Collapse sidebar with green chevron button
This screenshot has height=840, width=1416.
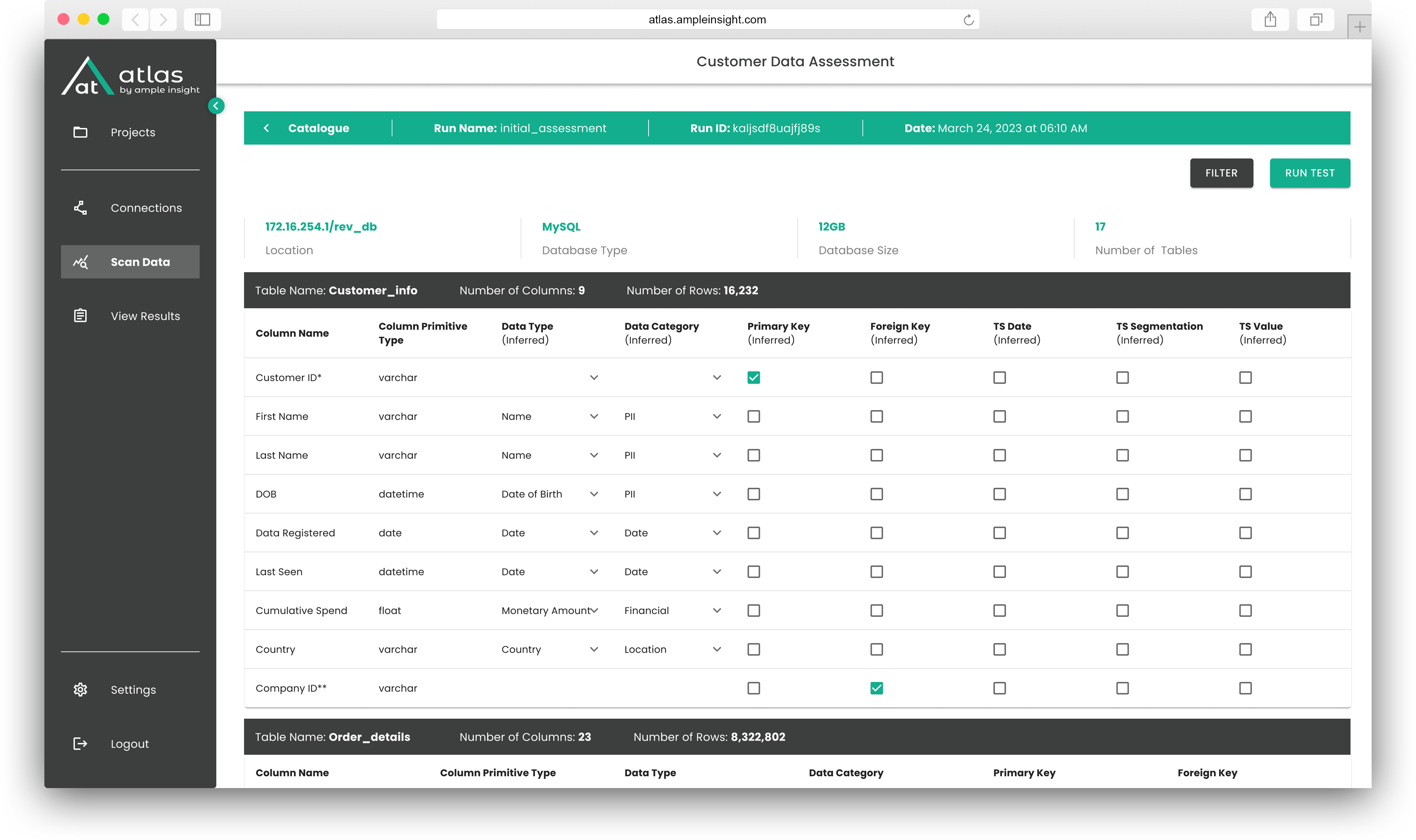point(216,106)
